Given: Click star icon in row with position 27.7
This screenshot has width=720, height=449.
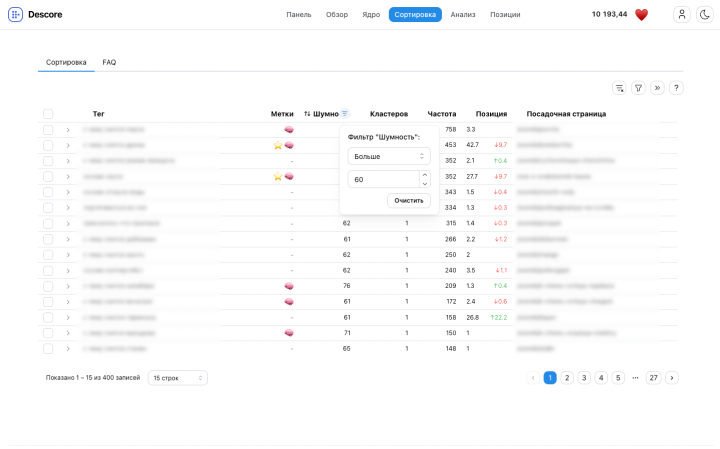Looking at the screenshot, I should pos(278,177).
